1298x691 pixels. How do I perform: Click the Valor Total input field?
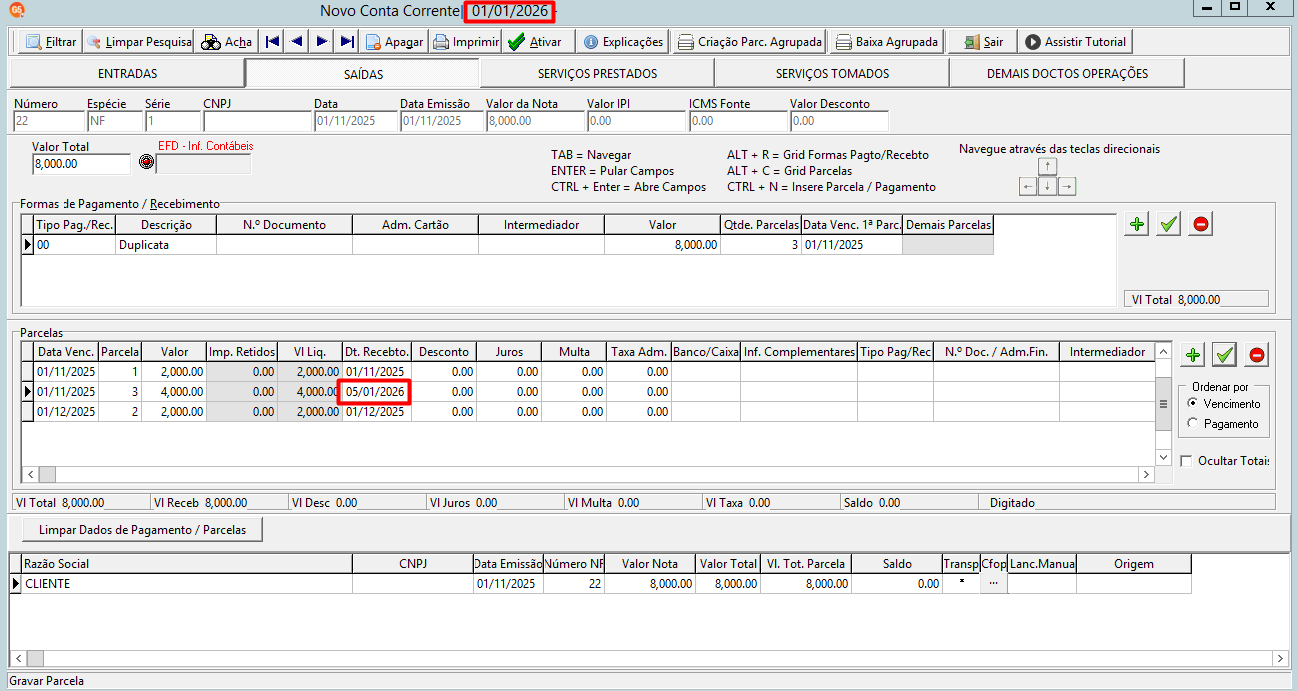tap(81, 164)
